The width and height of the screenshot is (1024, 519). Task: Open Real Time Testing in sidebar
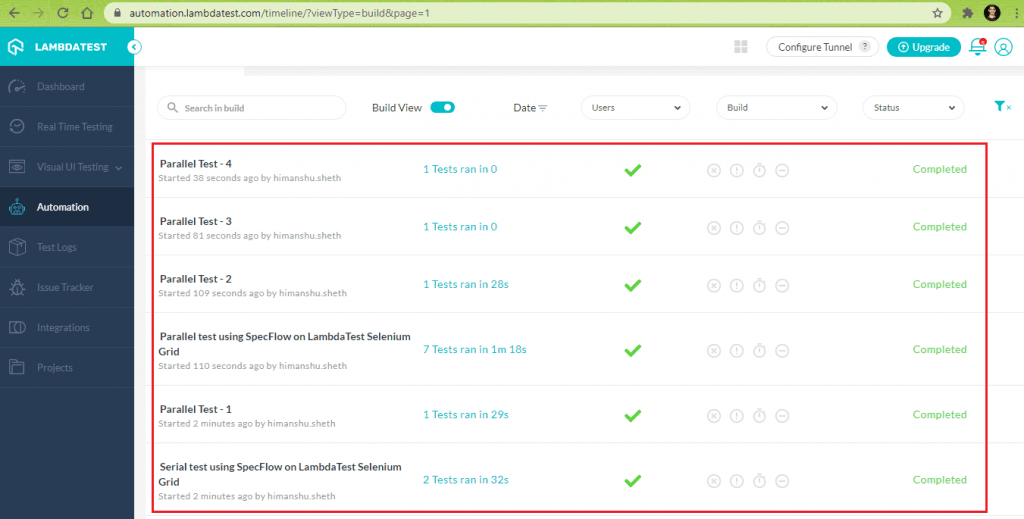point(67,127)
